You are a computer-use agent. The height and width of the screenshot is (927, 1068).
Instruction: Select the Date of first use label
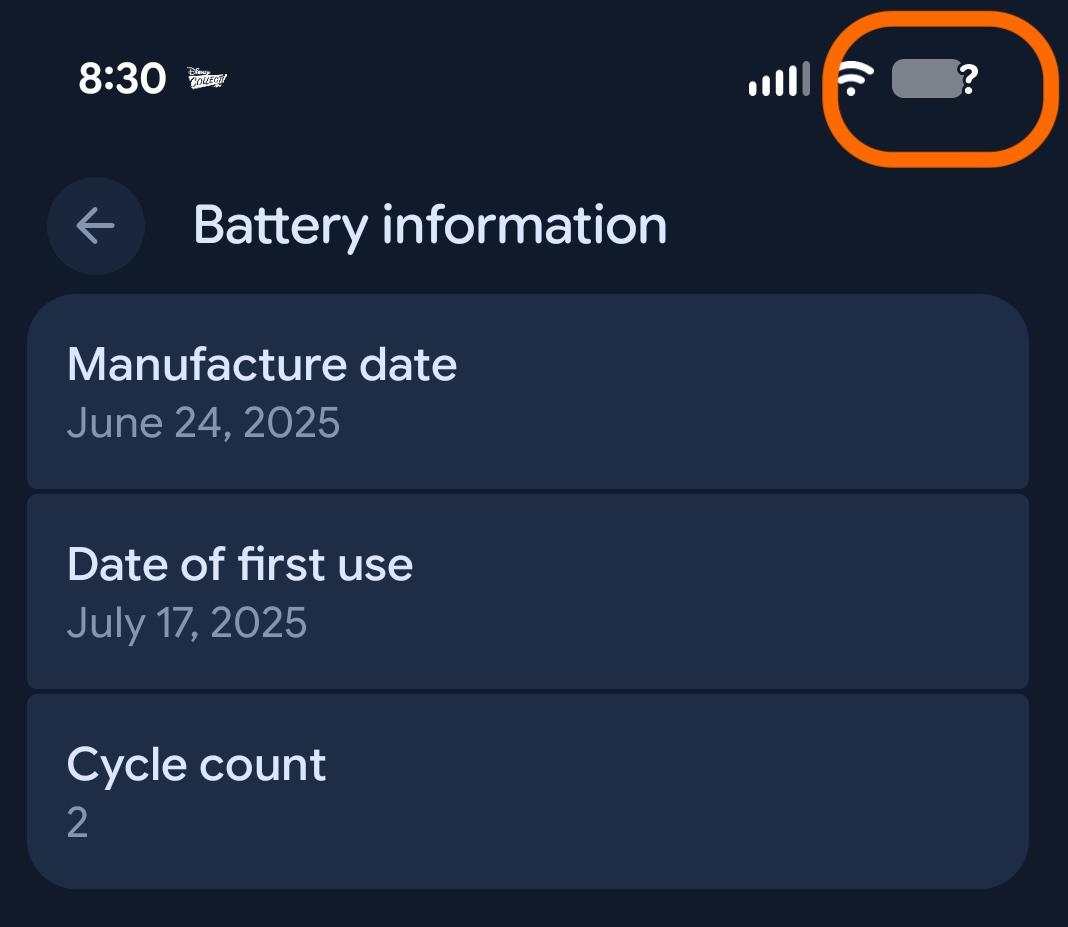[x=240, y=564]
